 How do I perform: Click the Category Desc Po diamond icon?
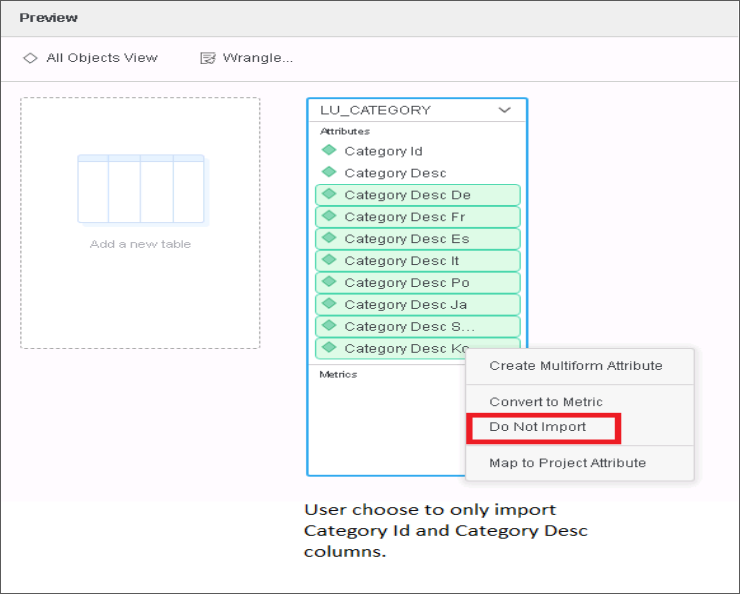point(329,282)
